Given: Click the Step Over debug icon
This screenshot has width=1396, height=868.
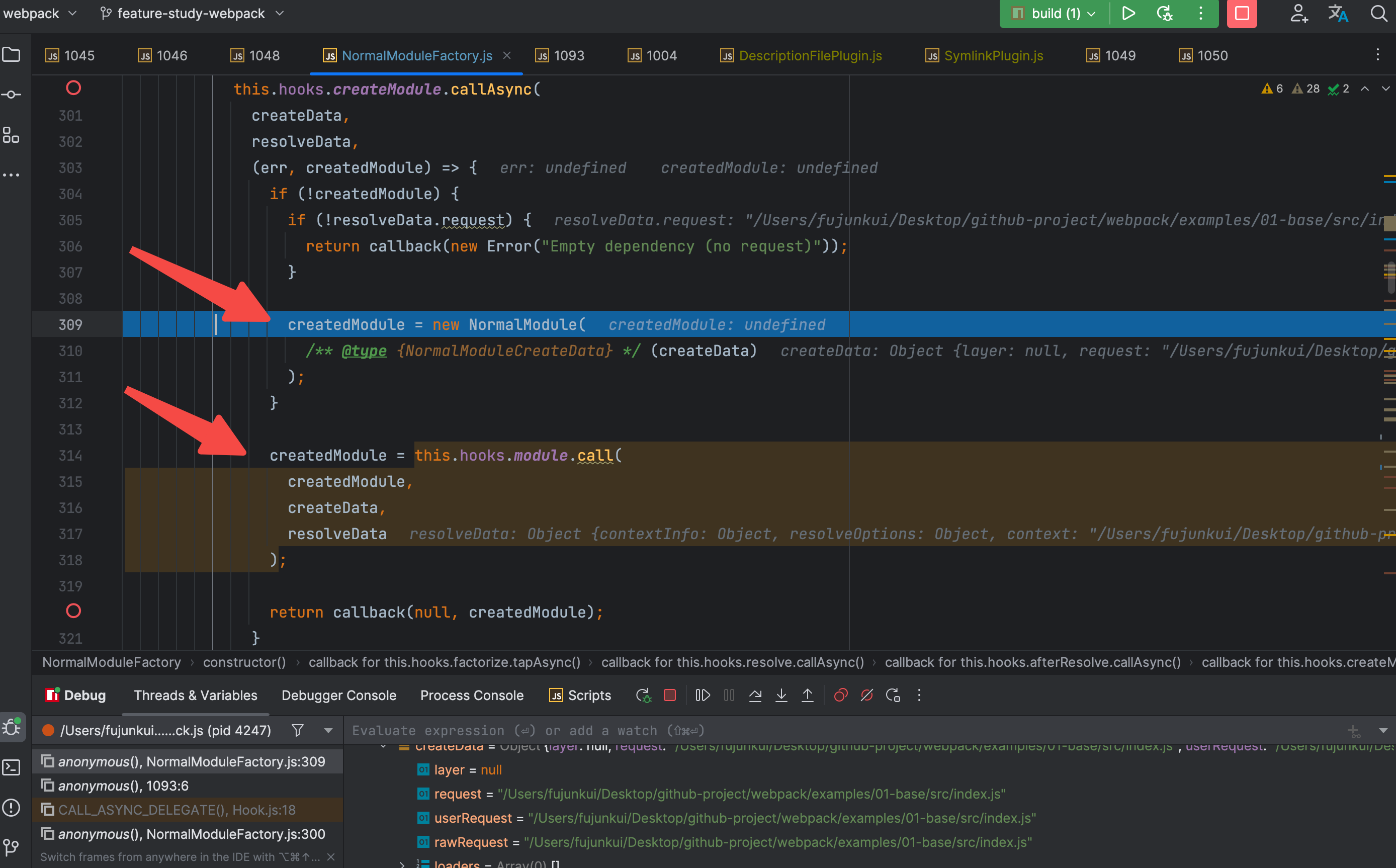Looking at the screenshot, I should (755, 695).
